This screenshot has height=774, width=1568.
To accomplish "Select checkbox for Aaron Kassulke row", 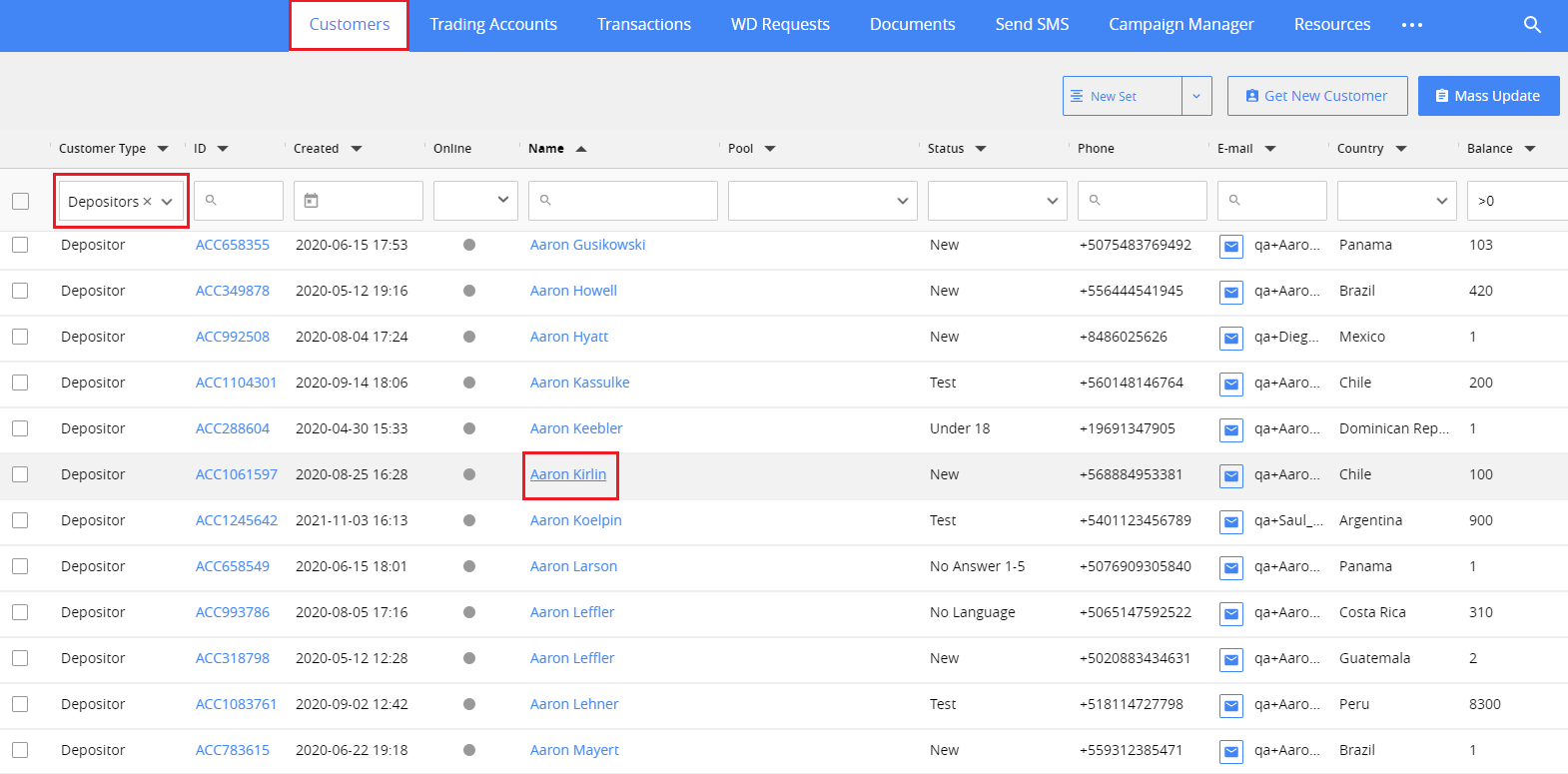I will [20, 383].
